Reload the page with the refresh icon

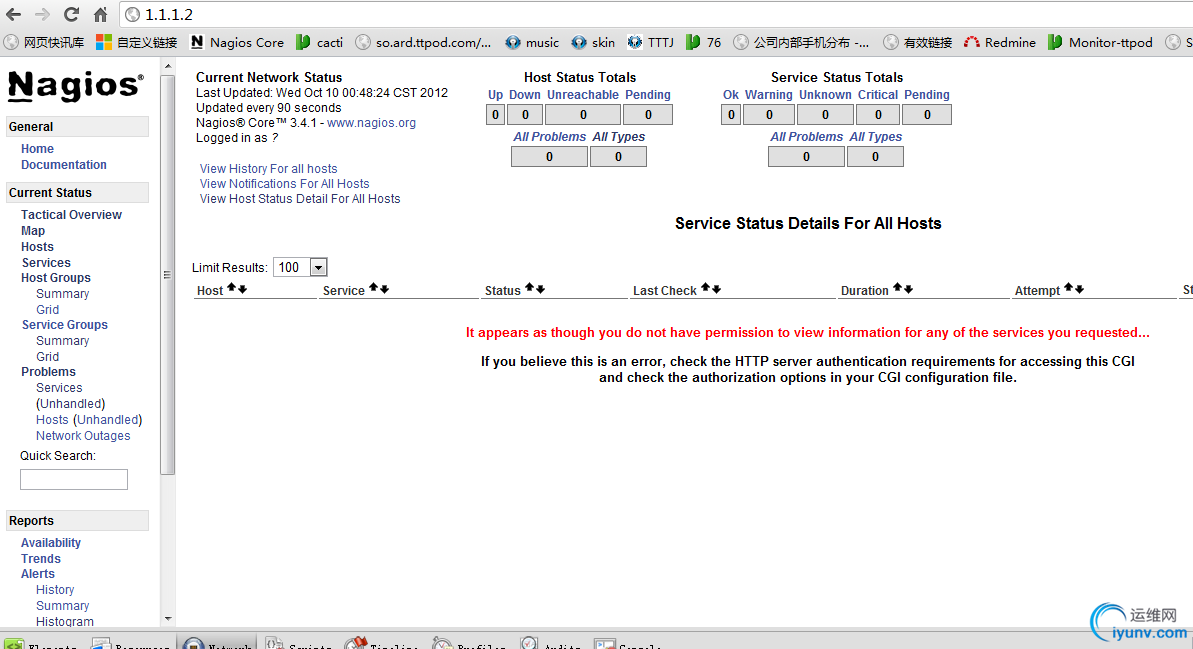coord(72,14)
